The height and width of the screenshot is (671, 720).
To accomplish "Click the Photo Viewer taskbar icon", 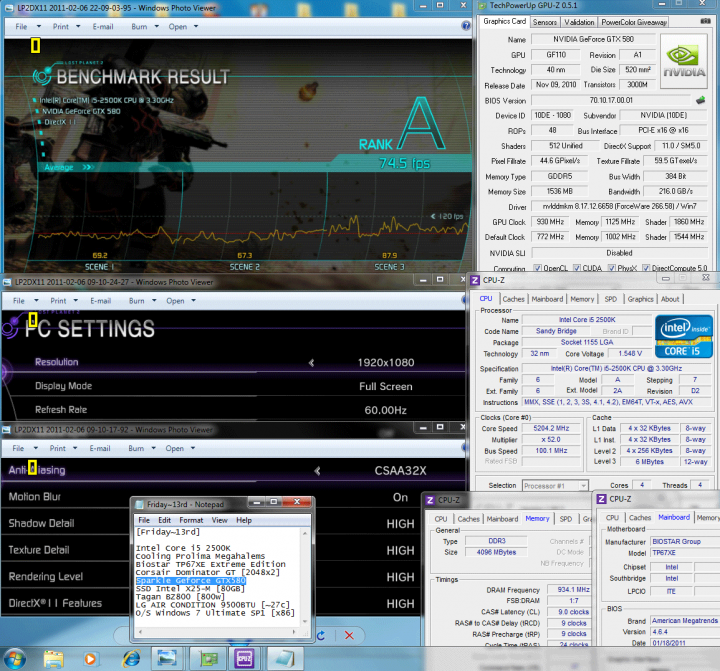I will click(167, 659).
